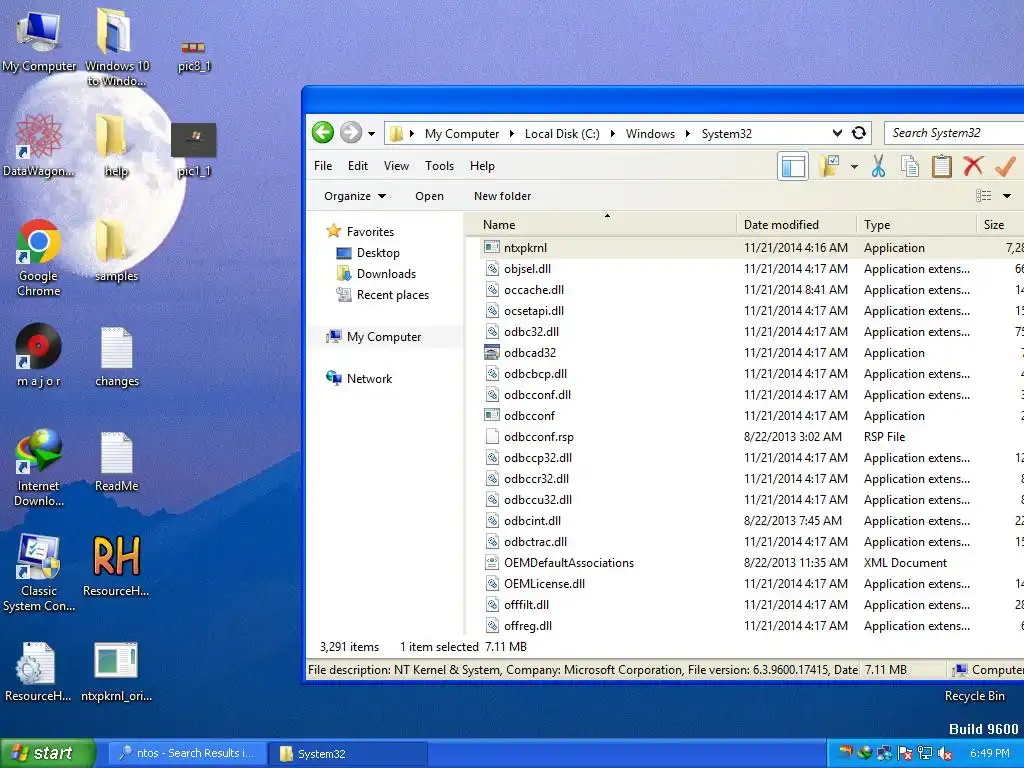Screen dimensions: 1024x768
Task: Open the View menu
Action: pos(396,166)
